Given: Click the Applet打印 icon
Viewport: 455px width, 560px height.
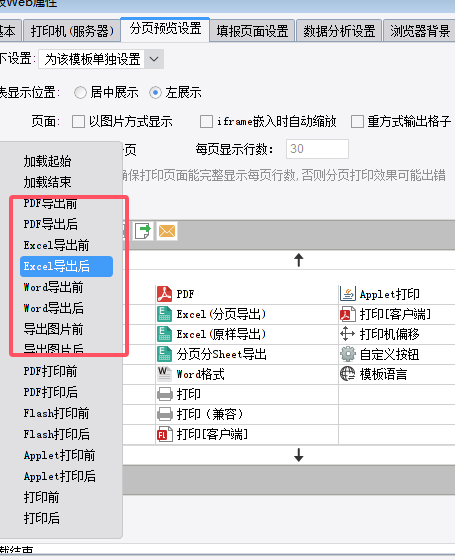Looking at the screenshot, I should [348, 294].
